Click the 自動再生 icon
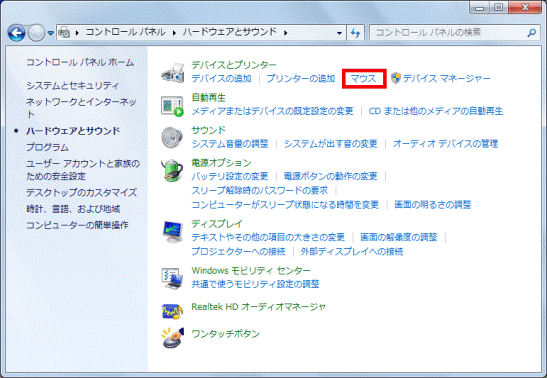 [172, 106]
